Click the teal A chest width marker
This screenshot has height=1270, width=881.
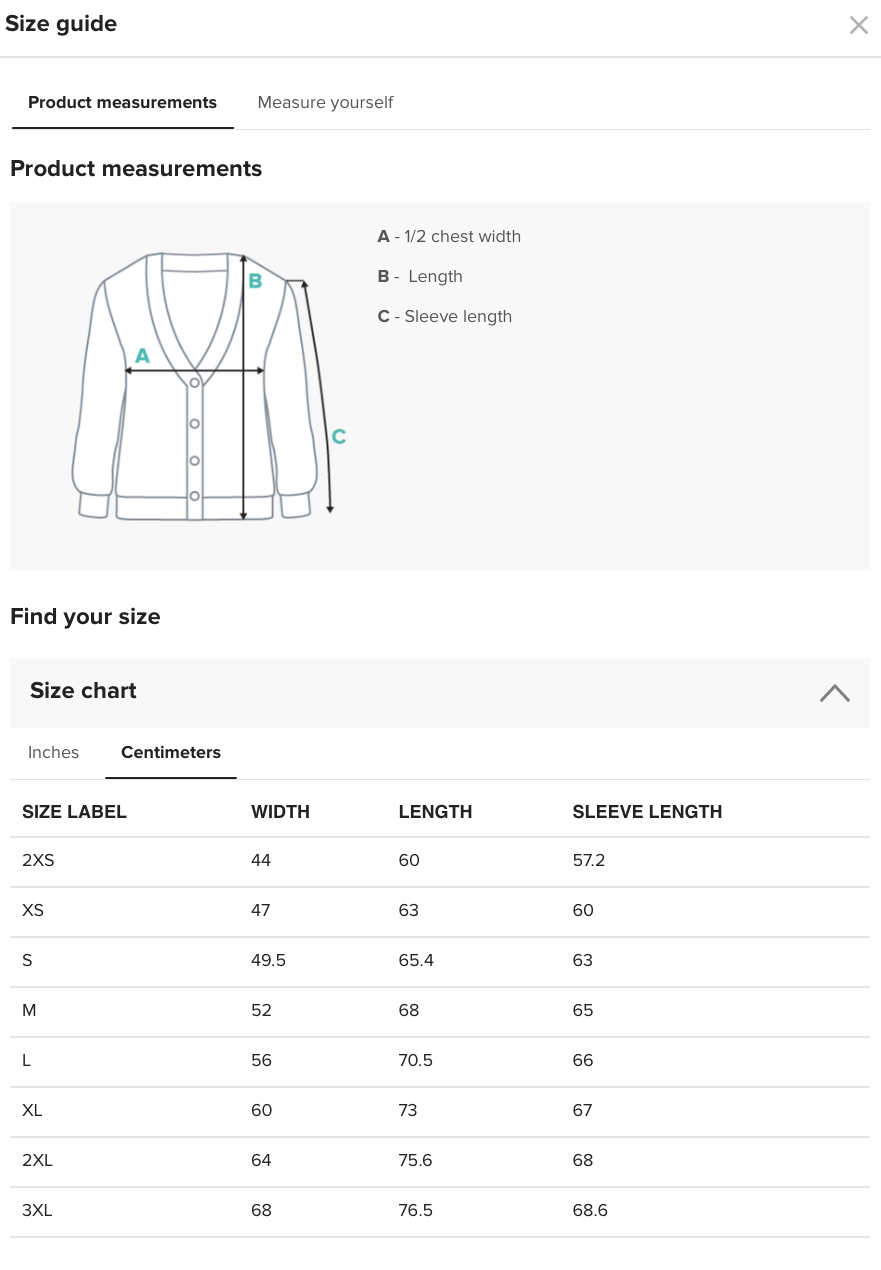click(x=142, y=355)
